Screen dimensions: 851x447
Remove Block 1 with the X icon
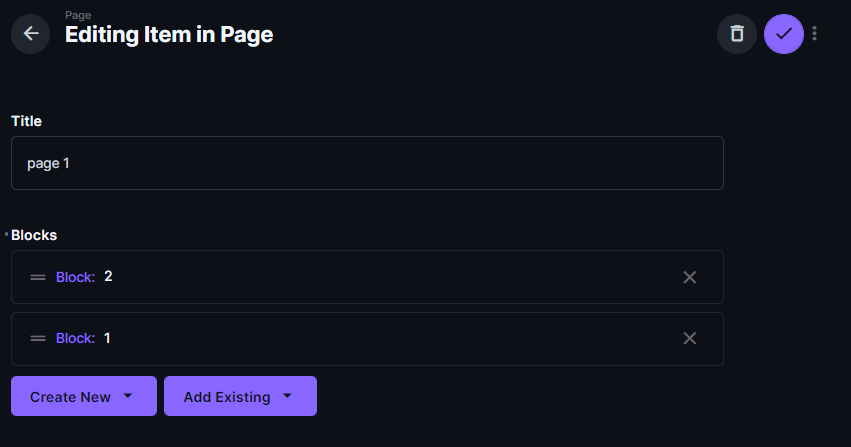pos(689,339)
